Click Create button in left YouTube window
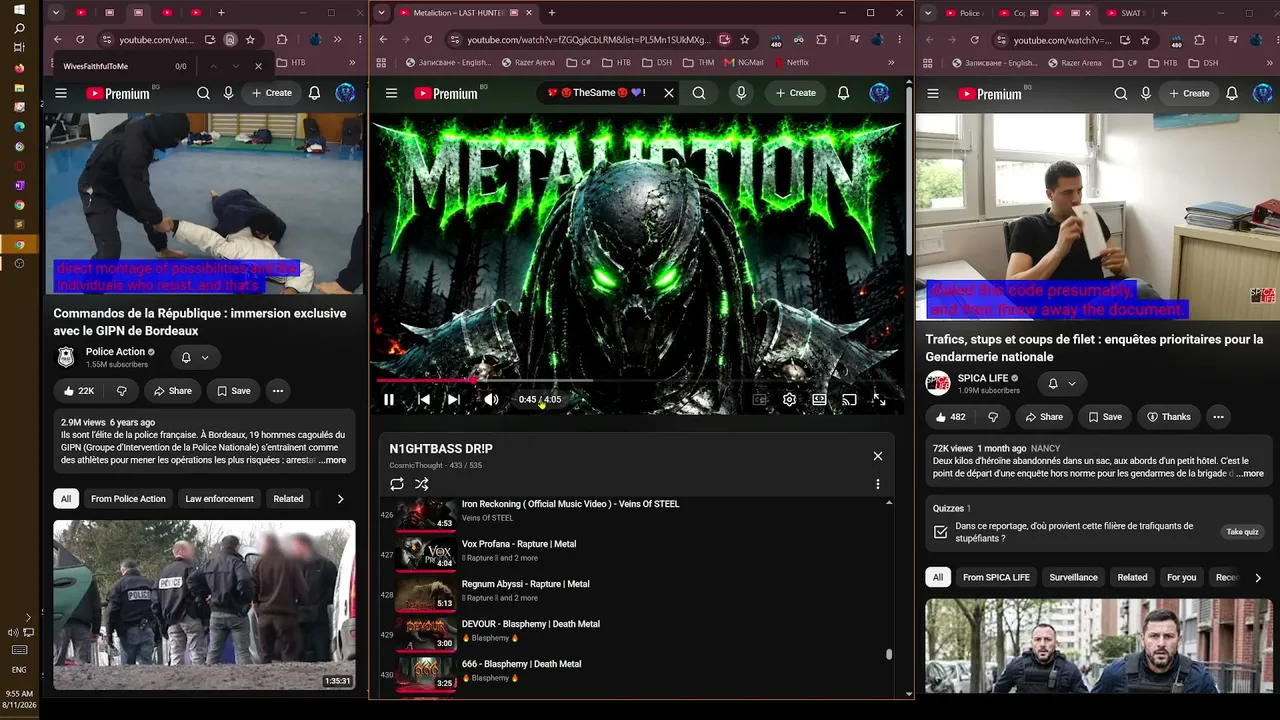 tap(272, 93)
